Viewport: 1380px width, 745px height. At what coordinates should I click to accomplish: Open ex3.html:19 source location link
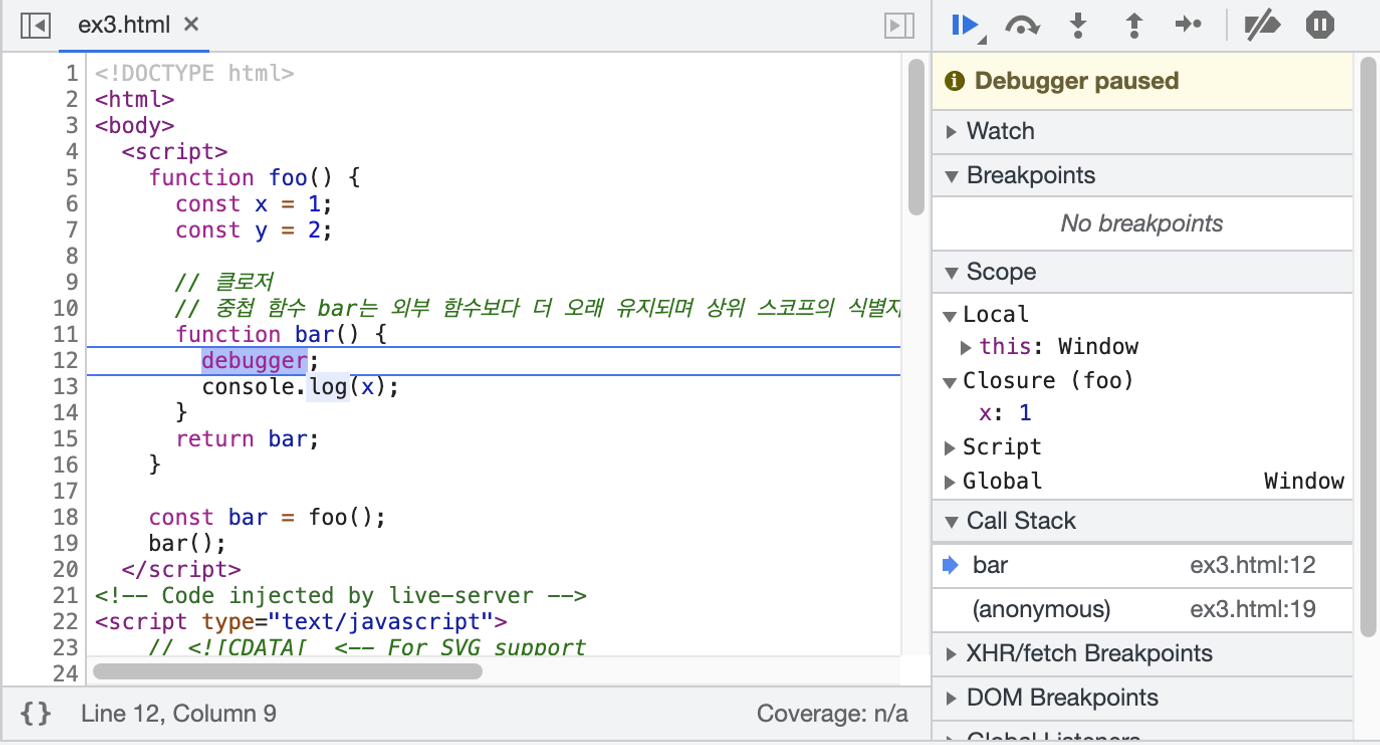1253,610
